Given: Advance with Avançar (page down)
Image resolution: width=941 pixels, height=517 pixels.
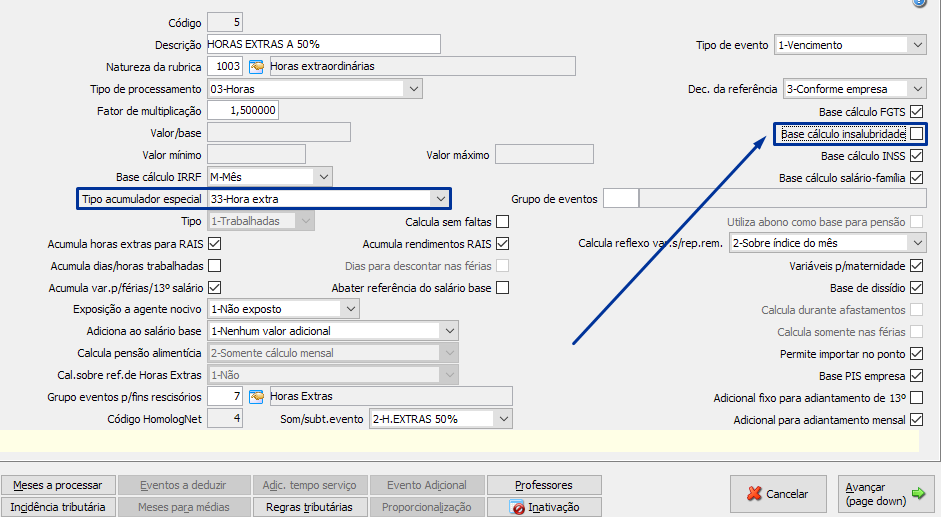Looking at the screenshot, I should point(886,494).
